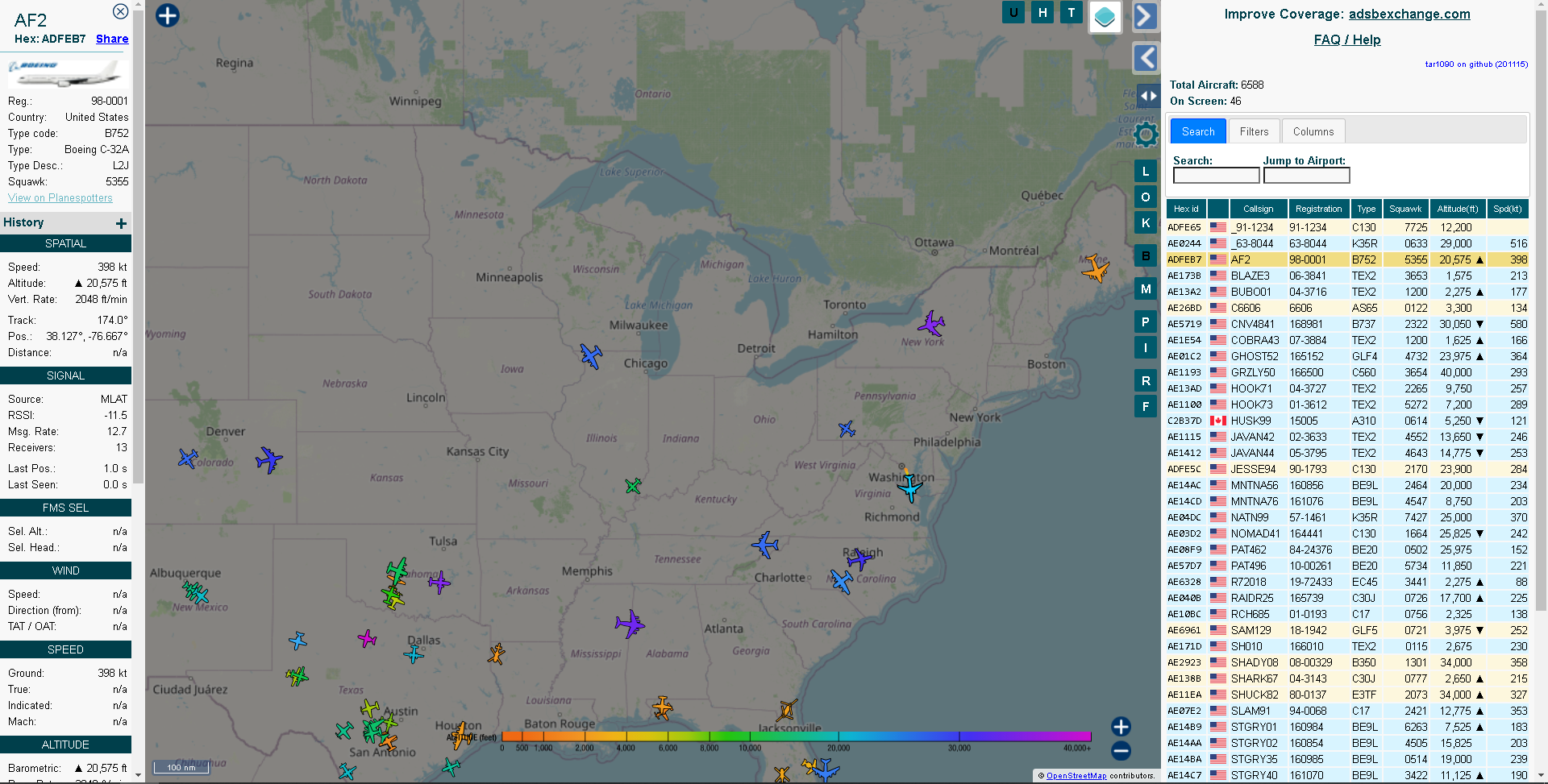Zoom out the map with minus button

pyautogui.click(x=1121, y=751)
